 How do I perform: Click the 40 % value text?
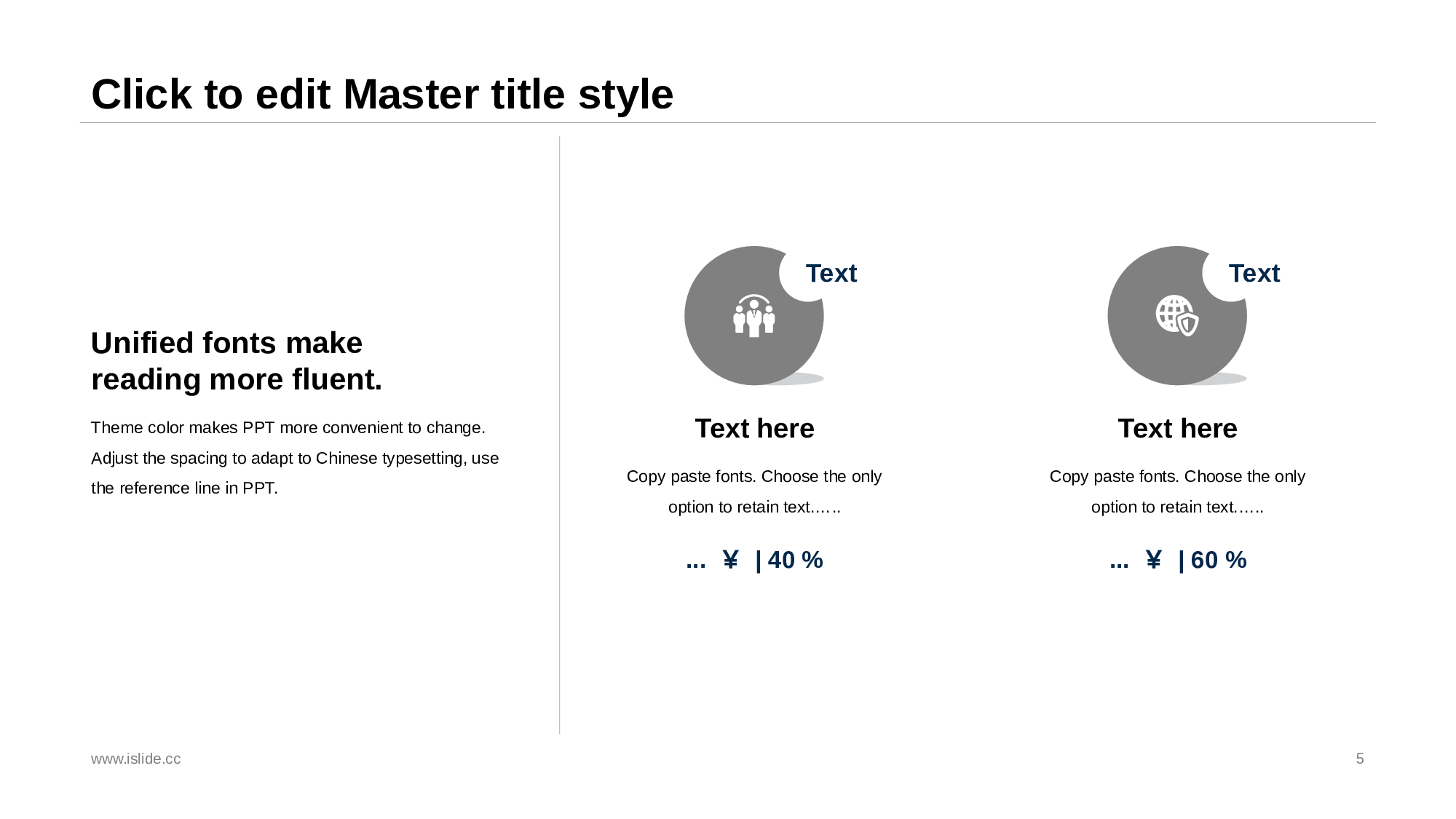pyautogui.click(x=795, y=560)
